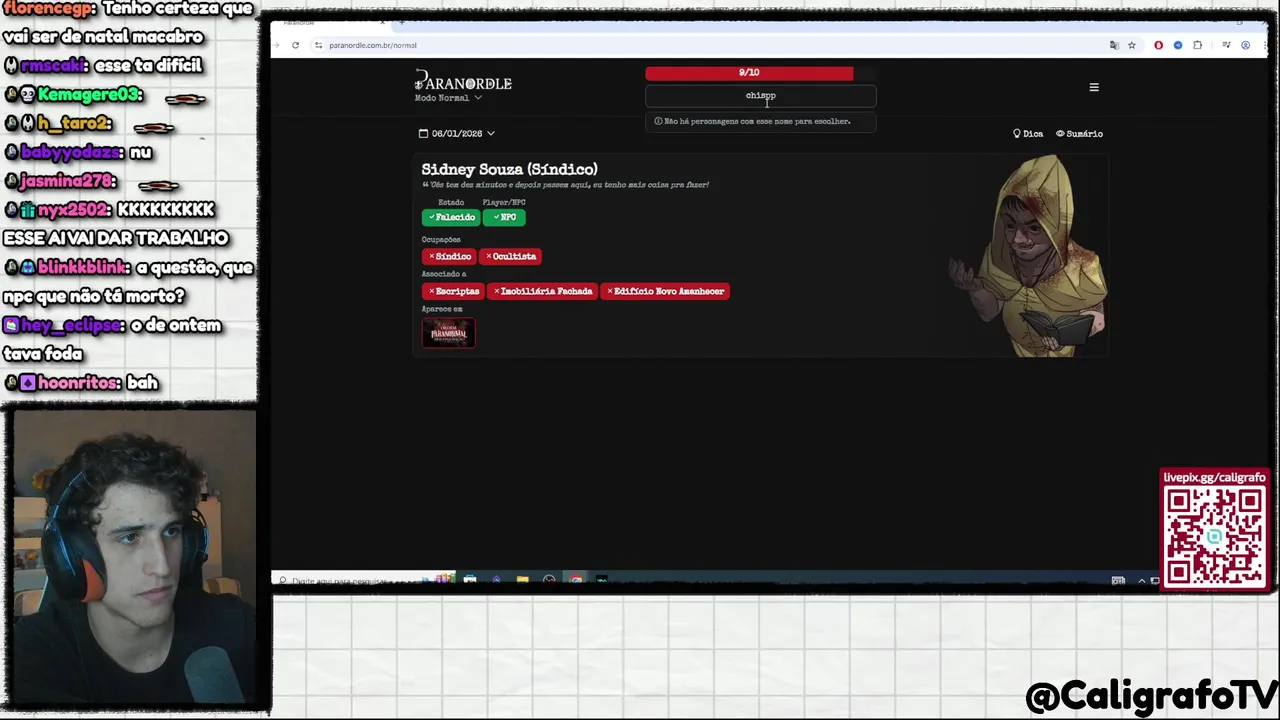Click the site info icon in address bar
Image resolution: width=1280 pixels, height=720 pixels.
(x=318, y=45)
